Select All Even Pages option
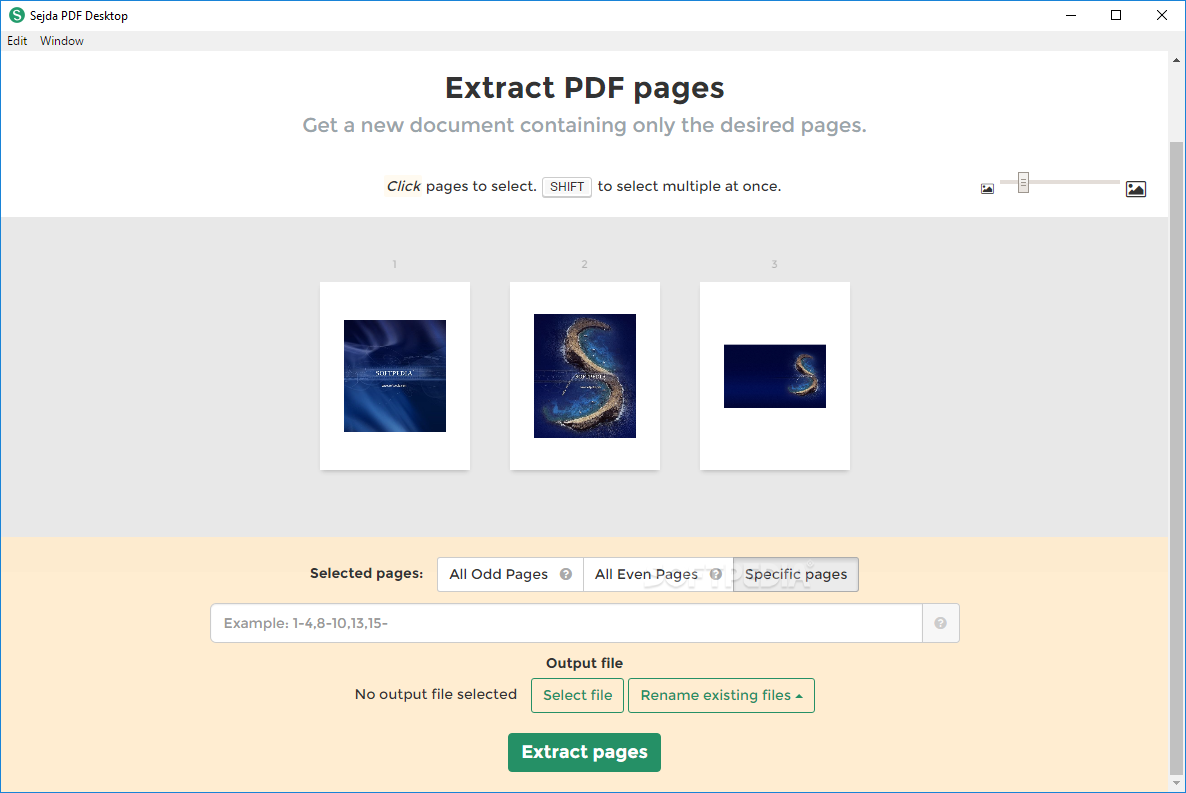The width and height of the screenshot is (1186, 793). tap(658, 574)
